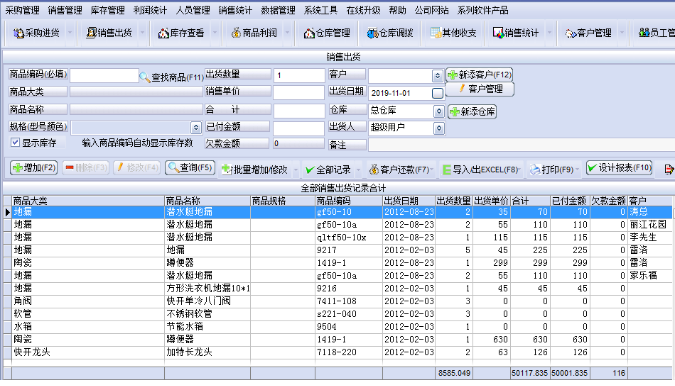This screenshot has height=386, width=675.
Task: Click 设计报表(F10) button
Action: (619, 167)
